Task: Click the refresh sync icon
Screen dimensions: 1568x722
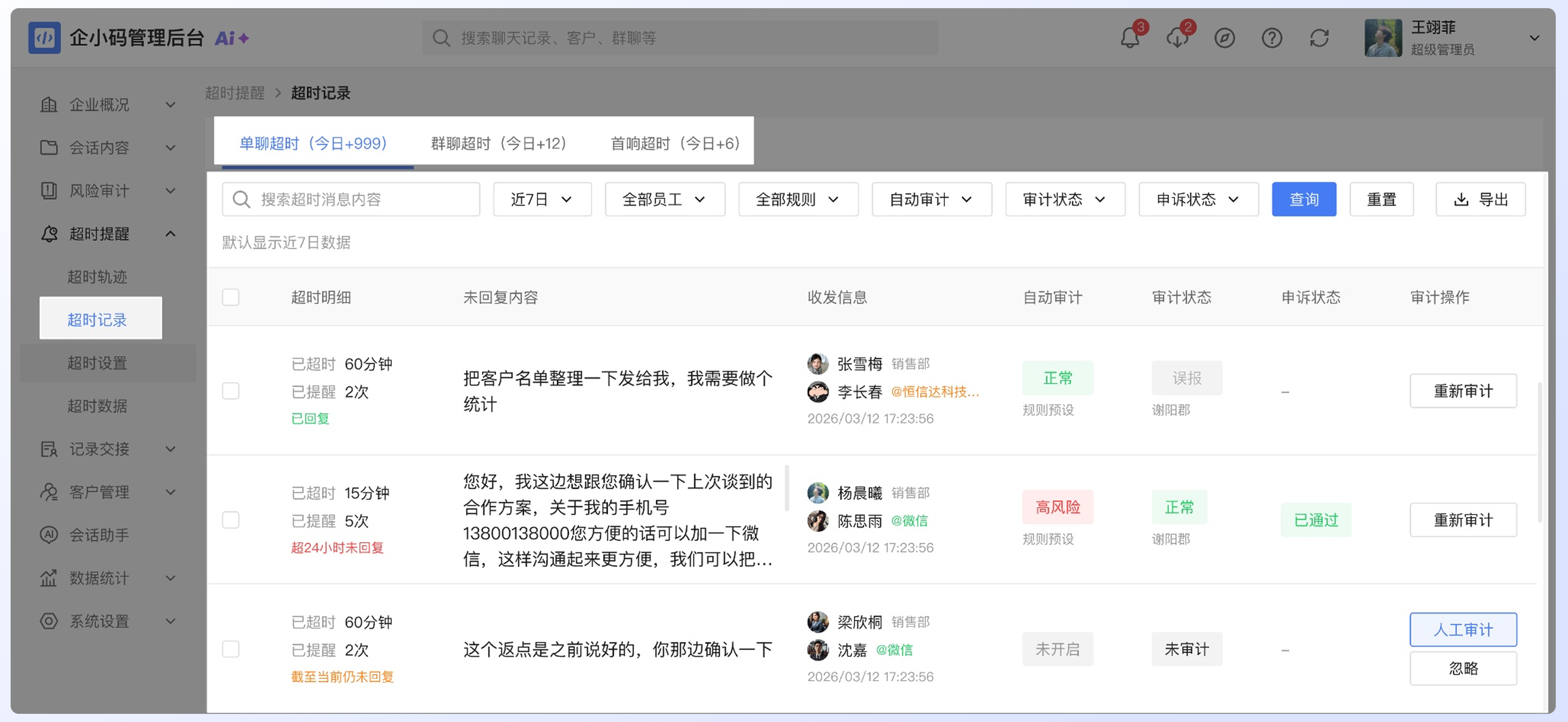Action: (1319, 38)
